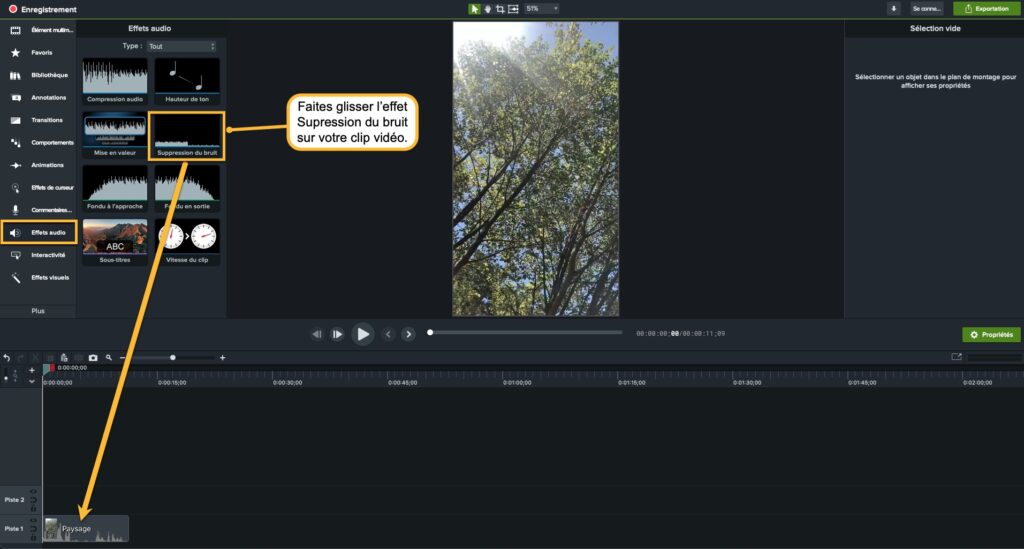Click the camera snapshot icon
1024x549 pixels.
tap(93, 358)
